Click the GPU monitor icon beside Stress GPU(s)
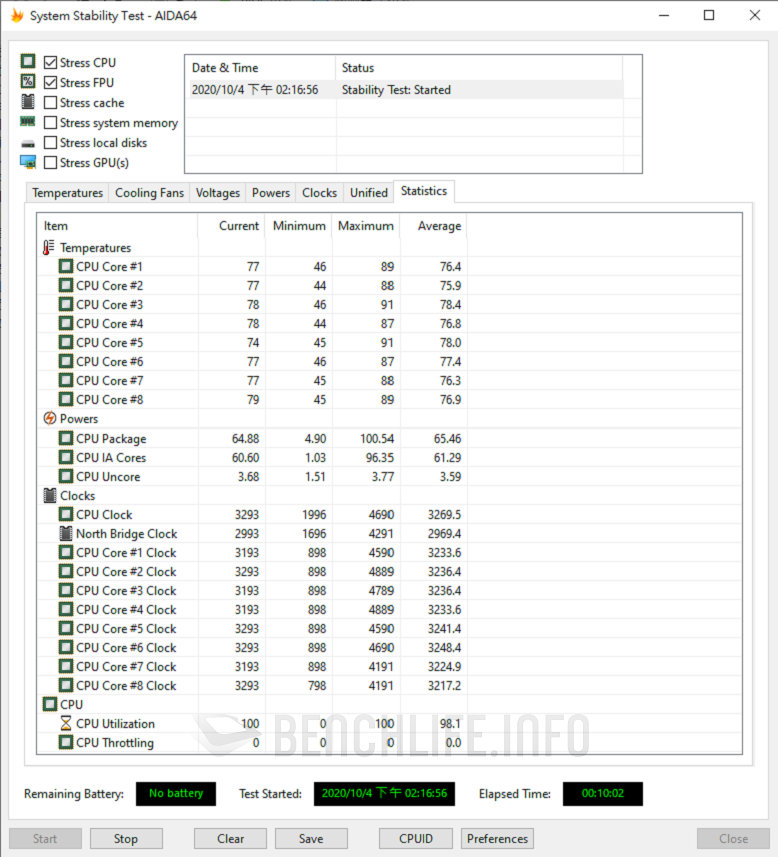The image size is (778, 857). 28,163
